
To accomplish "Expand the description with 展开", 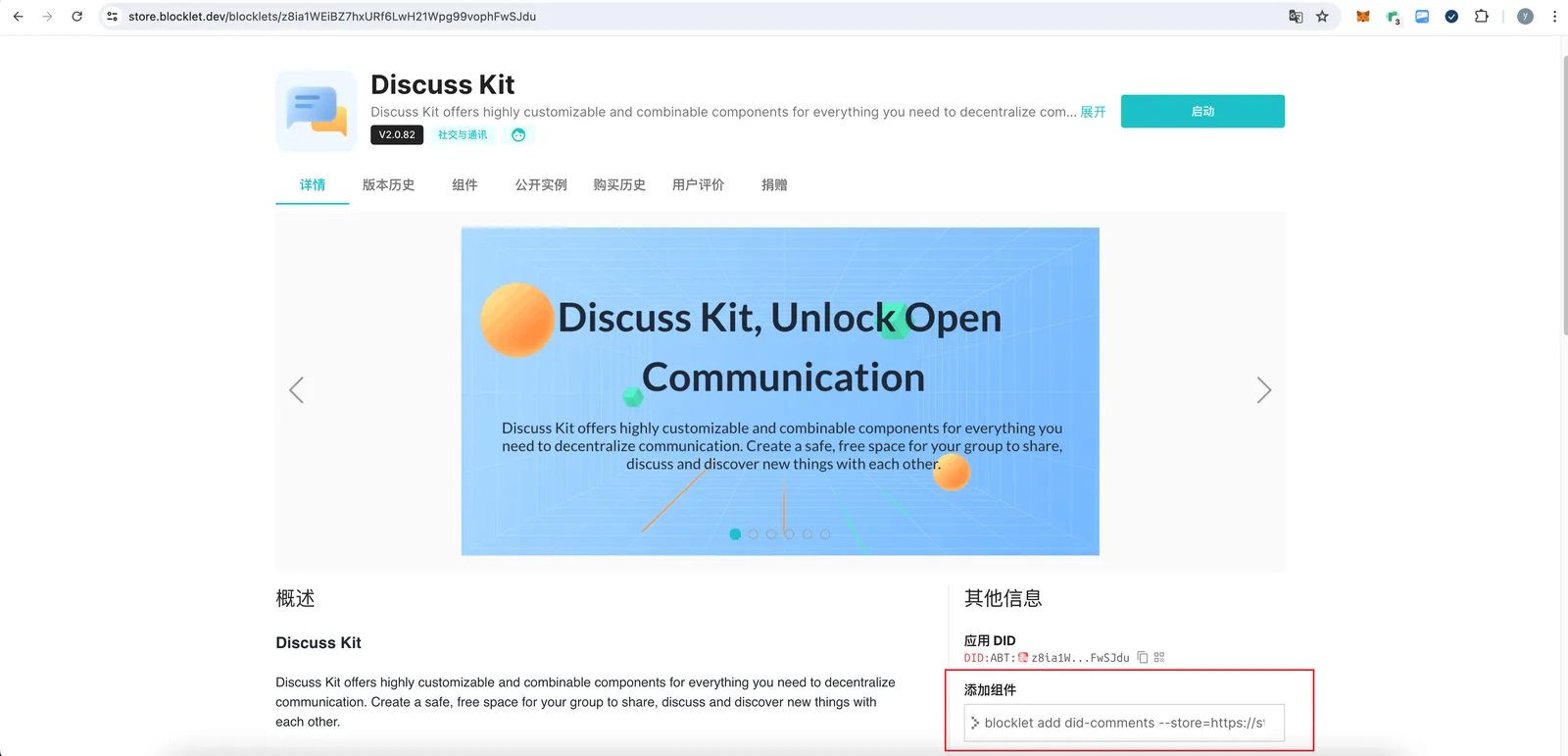I will 1093,112.
